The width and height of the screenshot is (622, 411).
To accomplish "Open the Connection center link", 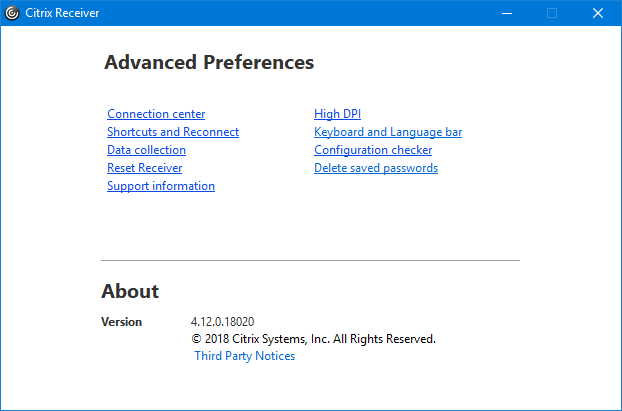I will (156, 114).
